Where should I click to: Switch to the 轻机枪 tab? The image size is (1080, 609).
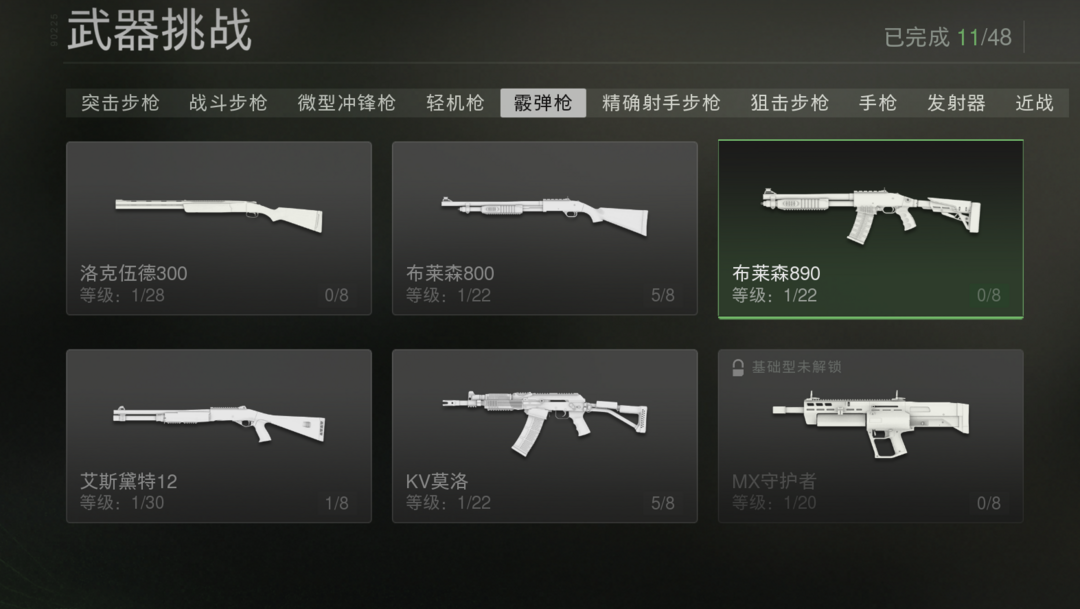click(x=455, y=103)
